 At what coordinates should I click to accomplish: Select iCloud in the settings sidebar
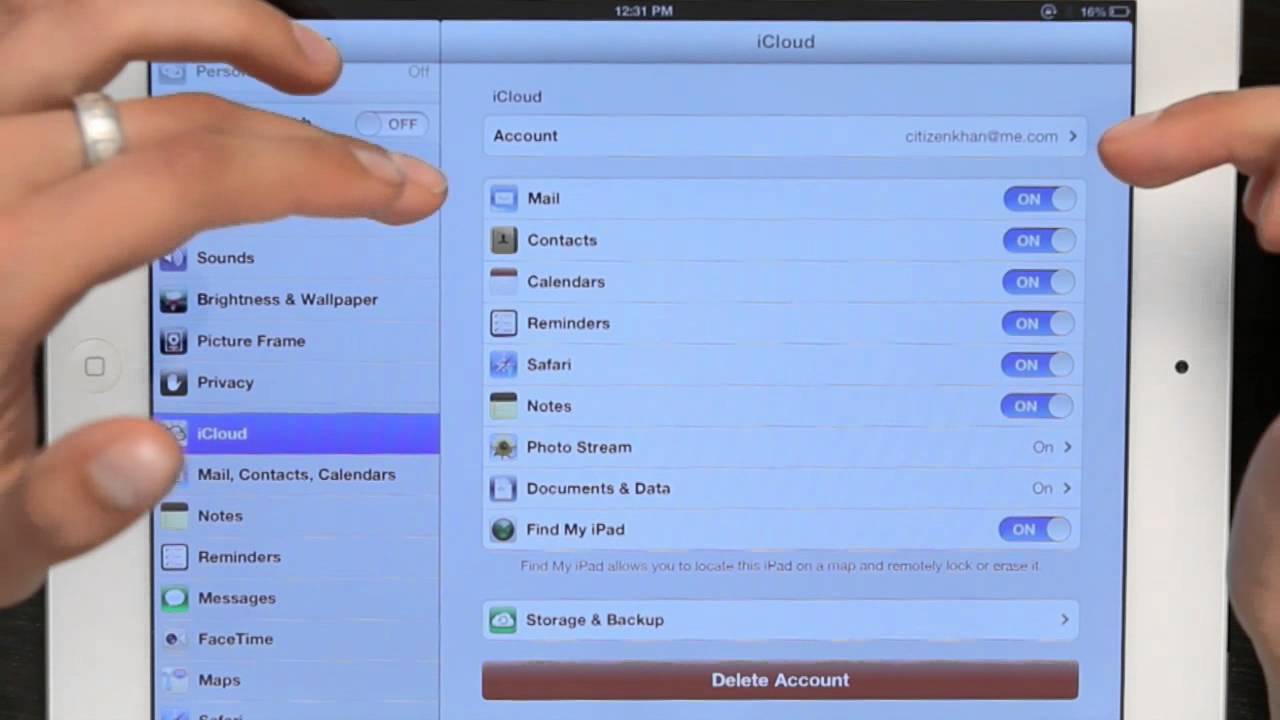296,433
